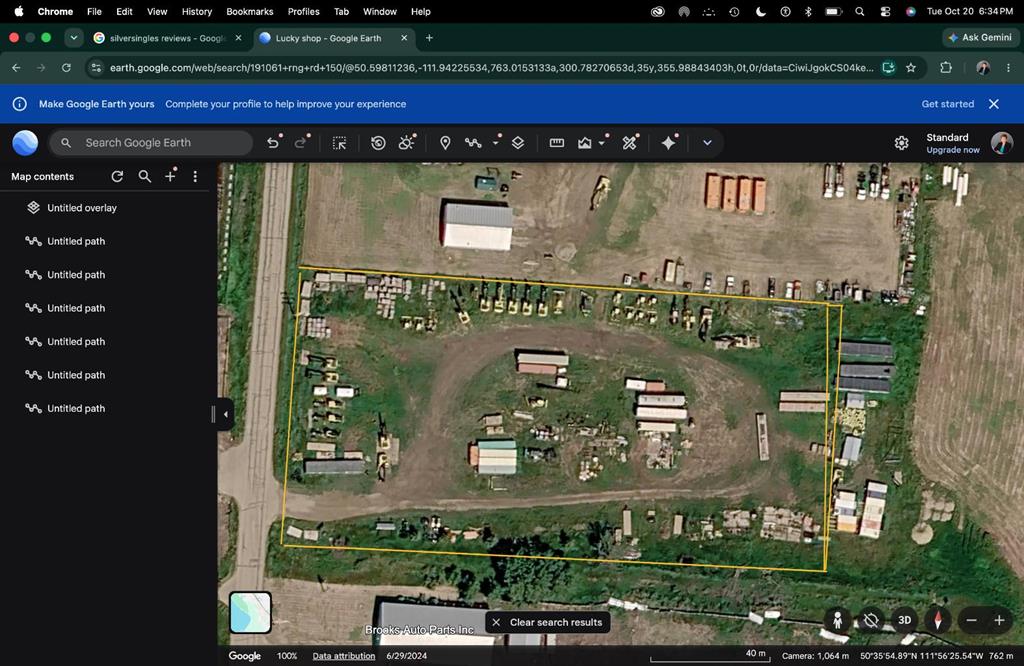Select the draw path tool in toolbar

pos(473,143)
